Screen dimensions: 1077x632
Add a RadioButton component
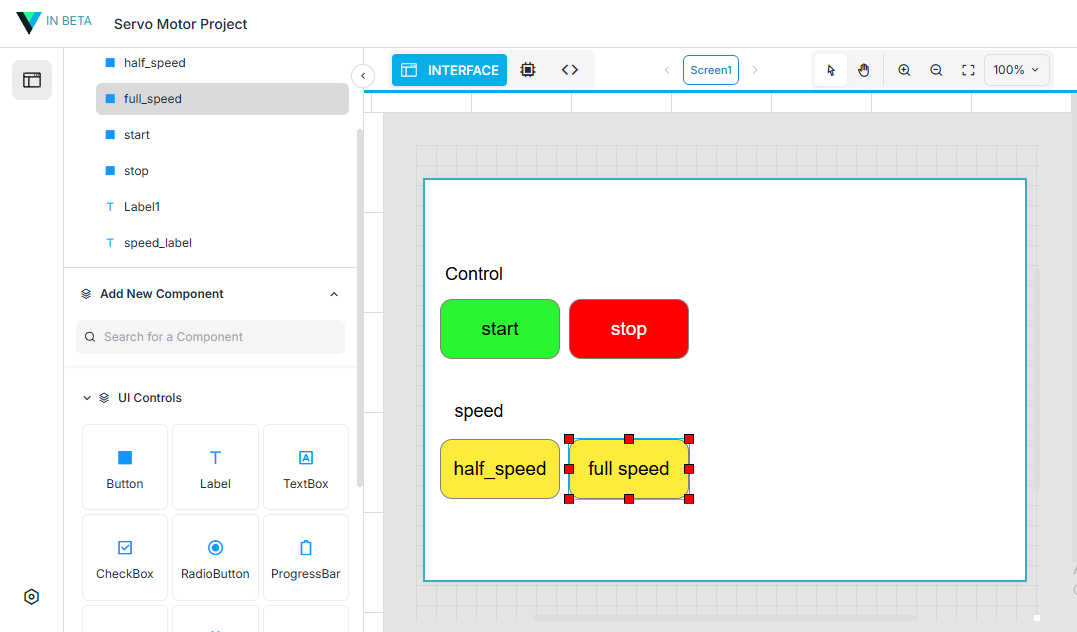click(215, 557)
